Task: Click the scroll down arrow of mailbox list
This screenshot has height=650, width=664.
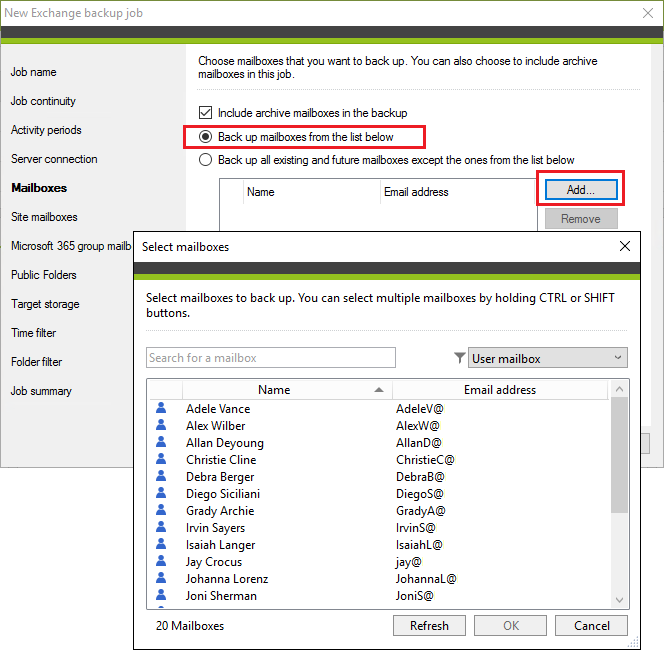Action: point(619,600)
